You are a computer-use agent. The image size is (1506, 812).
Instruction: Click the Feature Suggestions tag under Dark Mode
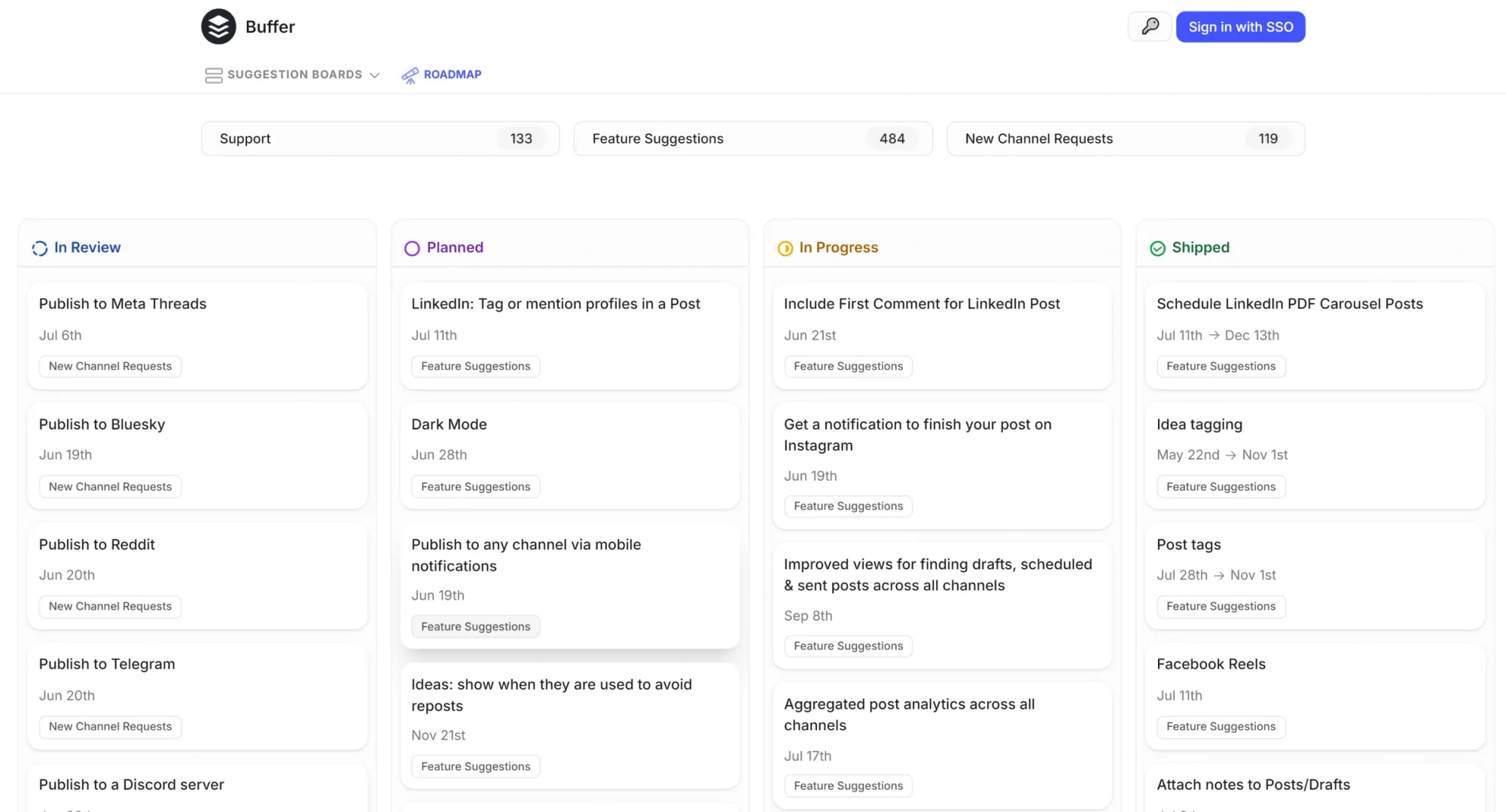tap(474, 486)
